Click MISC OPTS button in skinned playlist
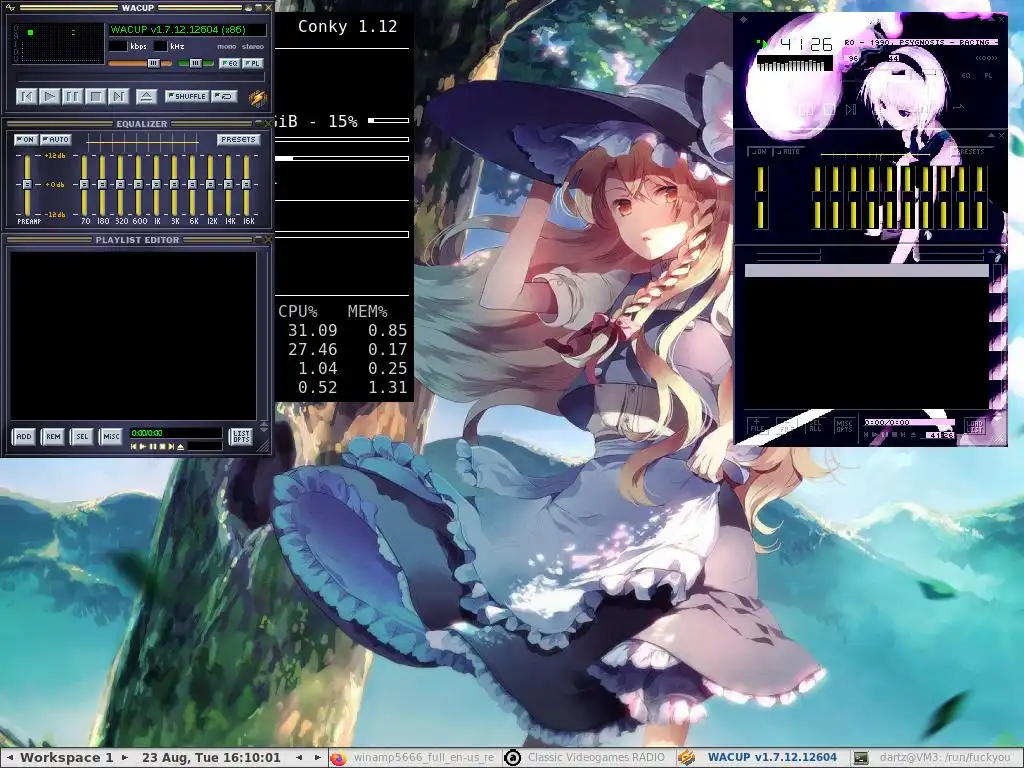The image size is (1024, 768). (844, 426)
